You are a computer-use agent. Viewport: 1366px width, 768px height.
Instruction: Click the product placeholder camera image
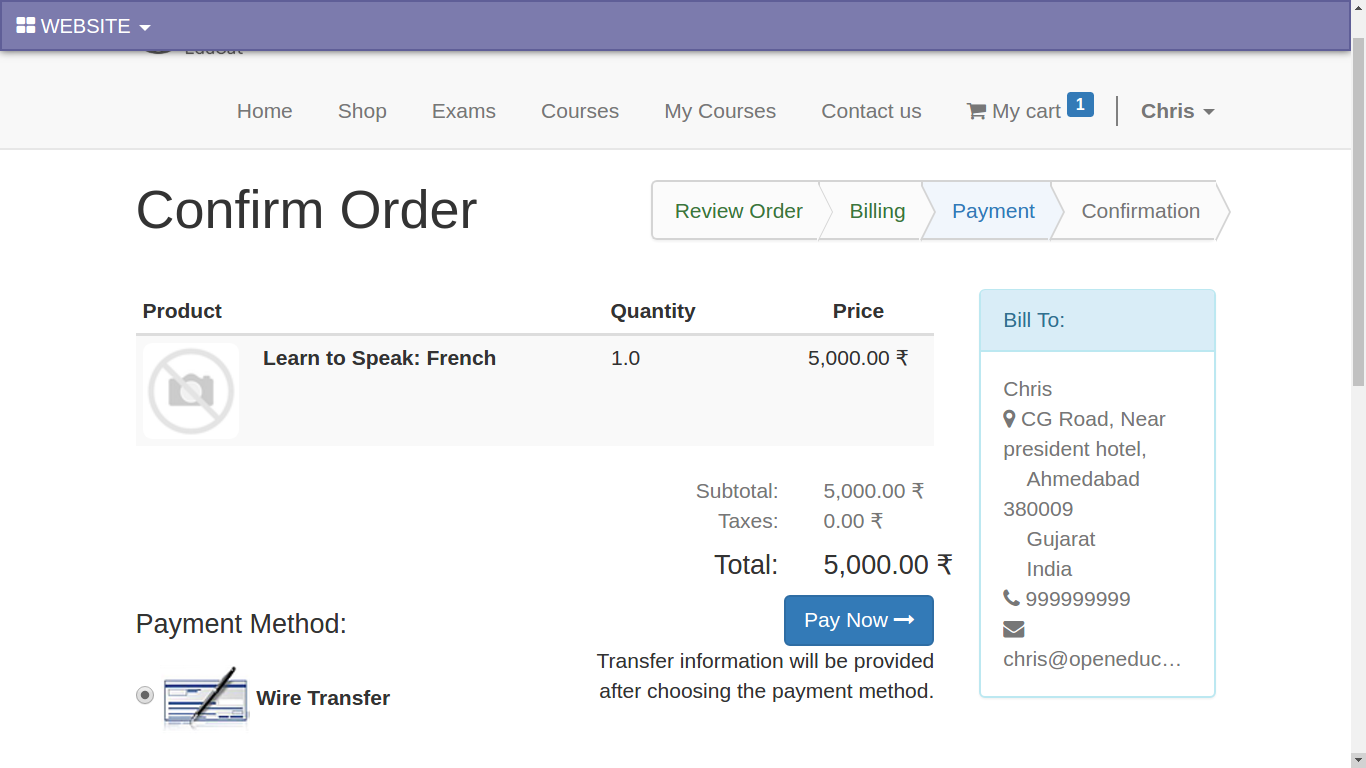[191, 391]
